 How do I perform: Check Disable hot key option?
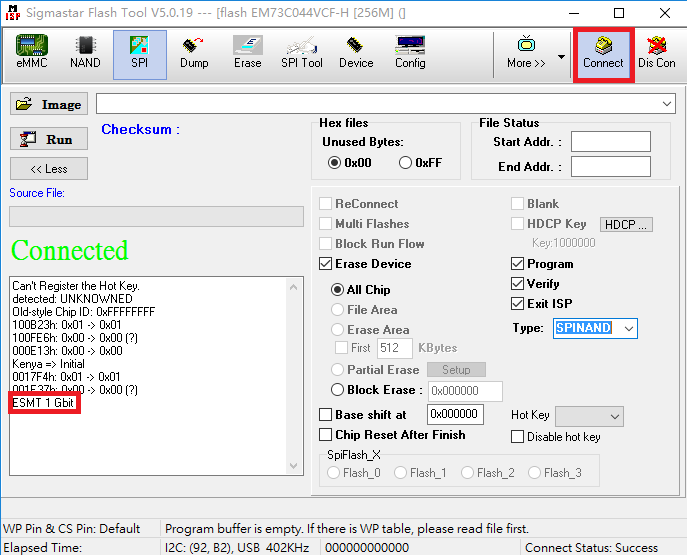point(556,437)
